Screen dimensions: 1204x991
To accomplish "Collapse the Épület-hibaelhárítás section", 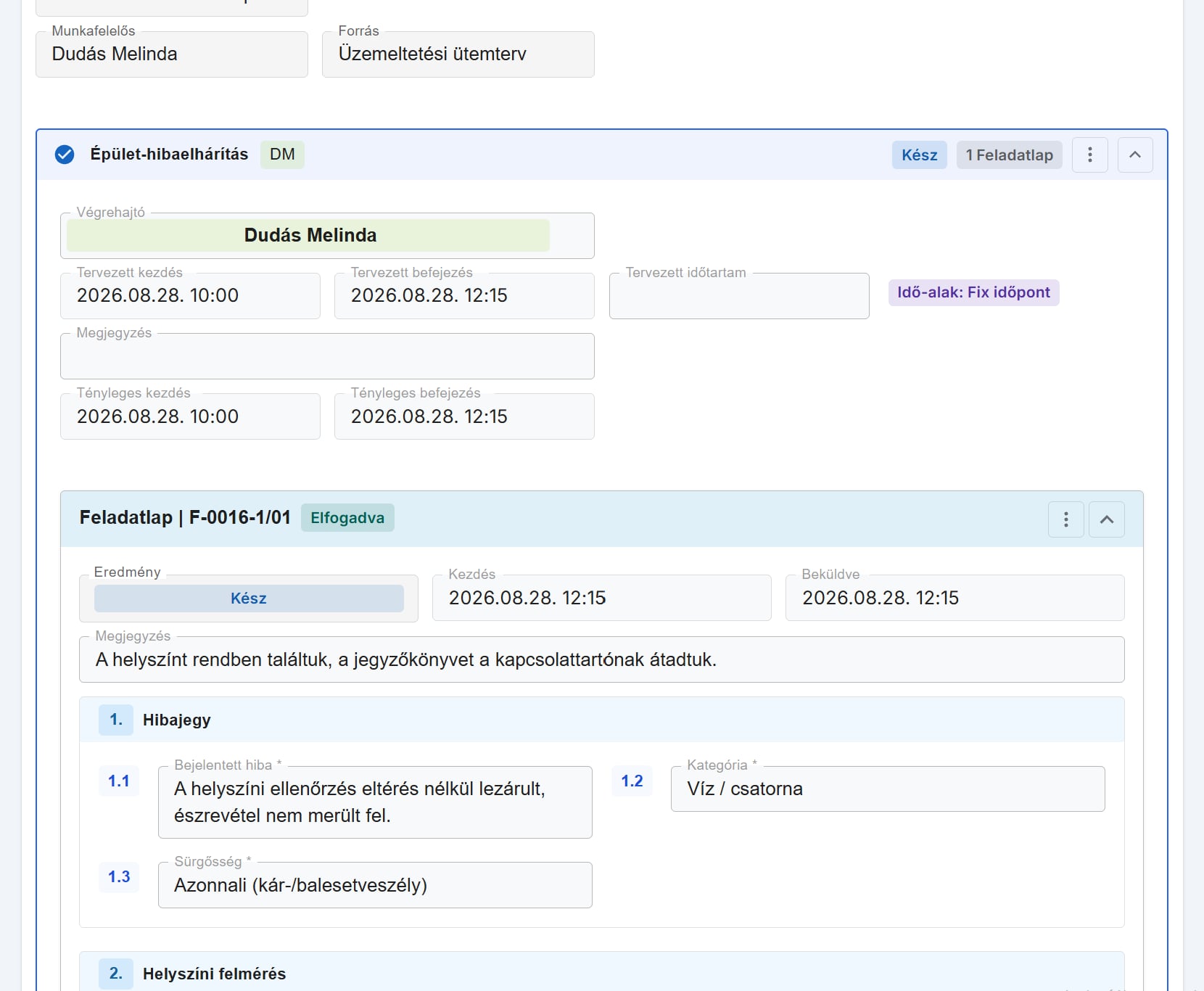I will [1135, 155].
